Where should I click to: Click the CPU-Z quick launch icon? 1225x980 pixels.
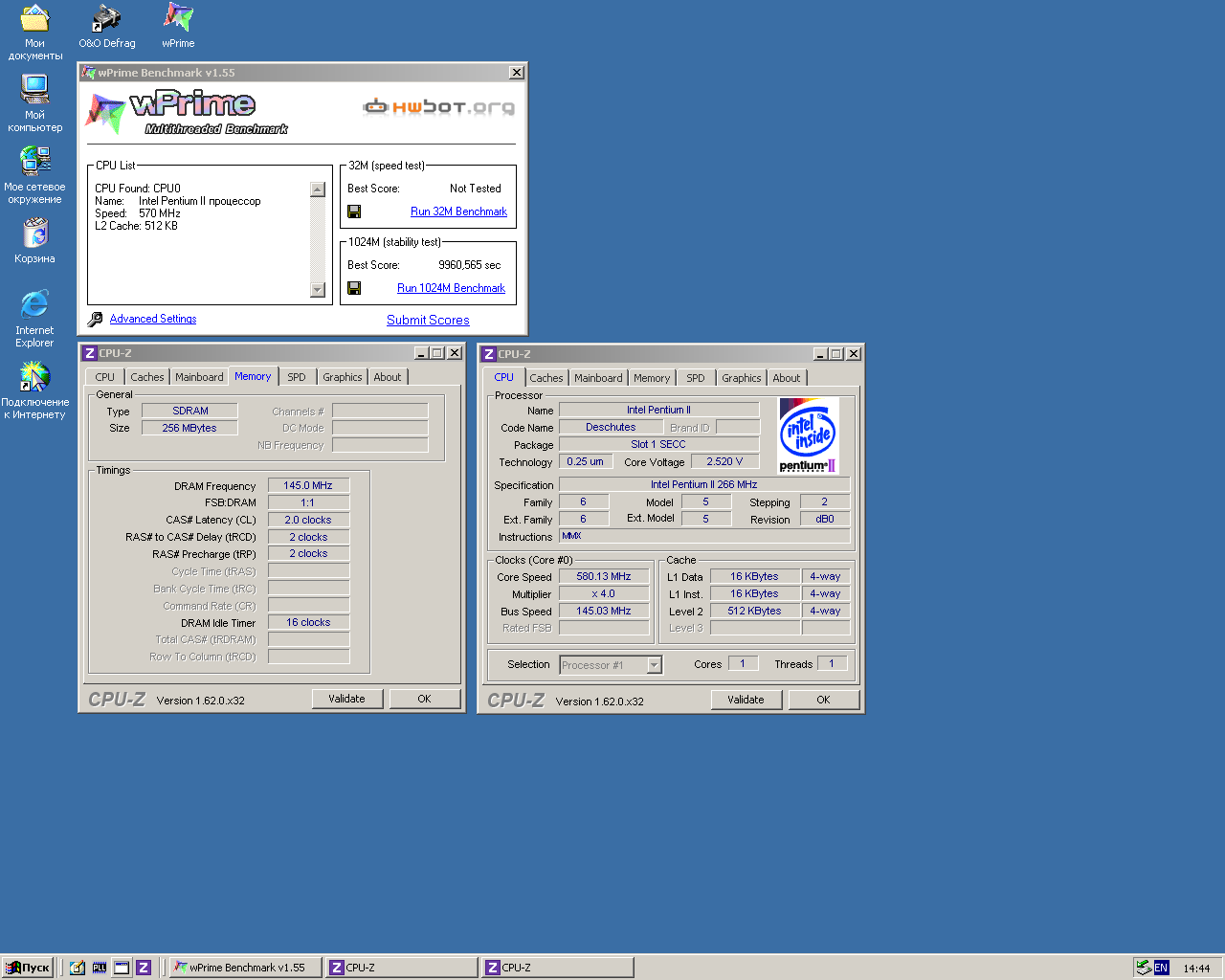[x=144, y=968]
